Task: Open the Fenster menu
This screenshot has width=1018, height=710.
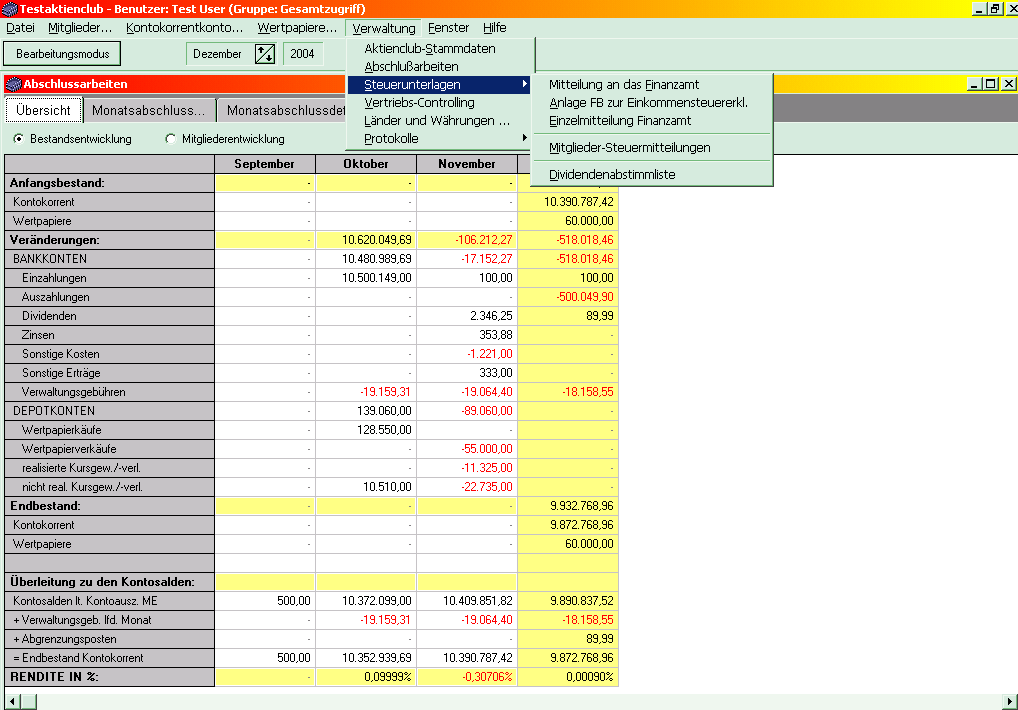Action: pos(449,28)
